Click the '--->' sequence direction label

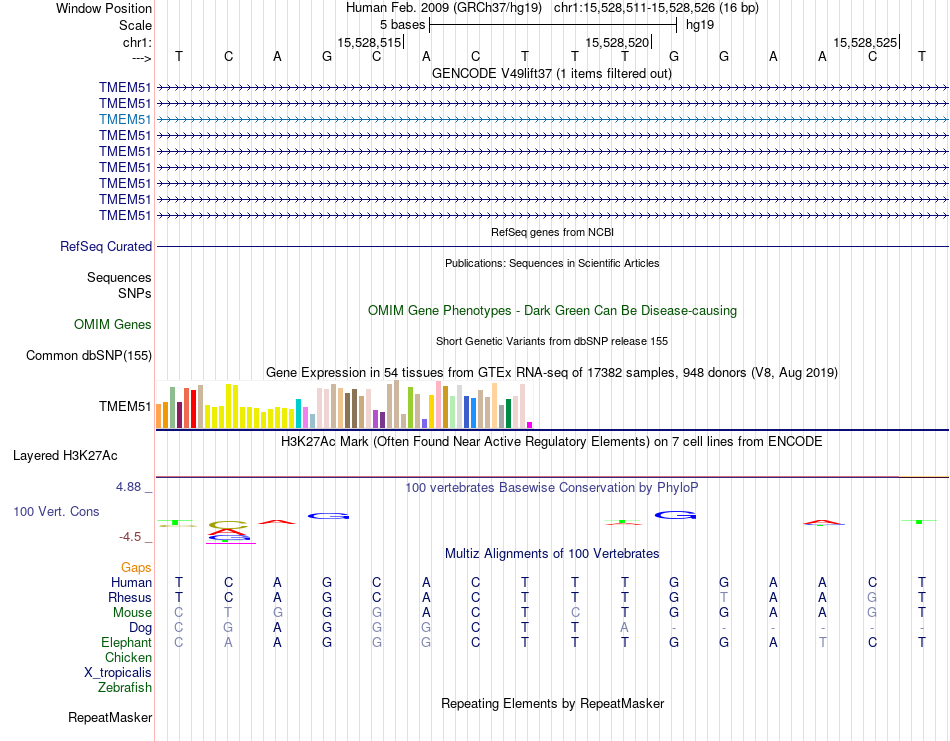tap(141, 58)
